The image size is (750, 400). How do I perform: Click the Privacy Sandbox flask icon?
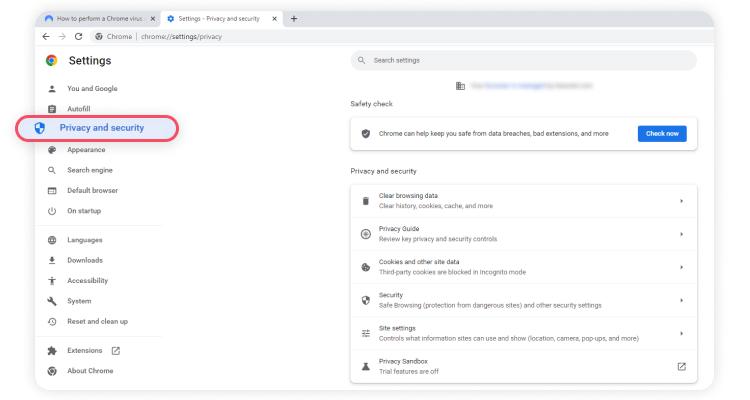[x=366, y=367]
